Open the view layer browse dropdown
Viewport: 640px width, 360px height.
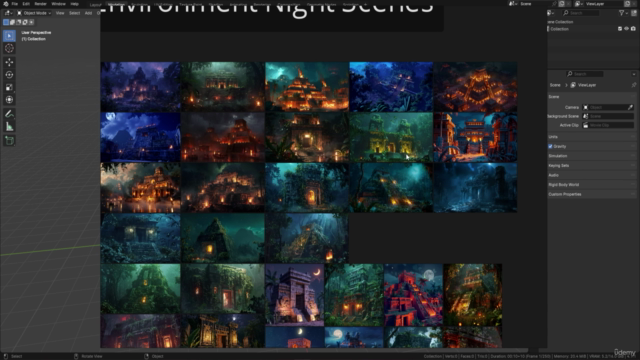[x=578, y=4]
